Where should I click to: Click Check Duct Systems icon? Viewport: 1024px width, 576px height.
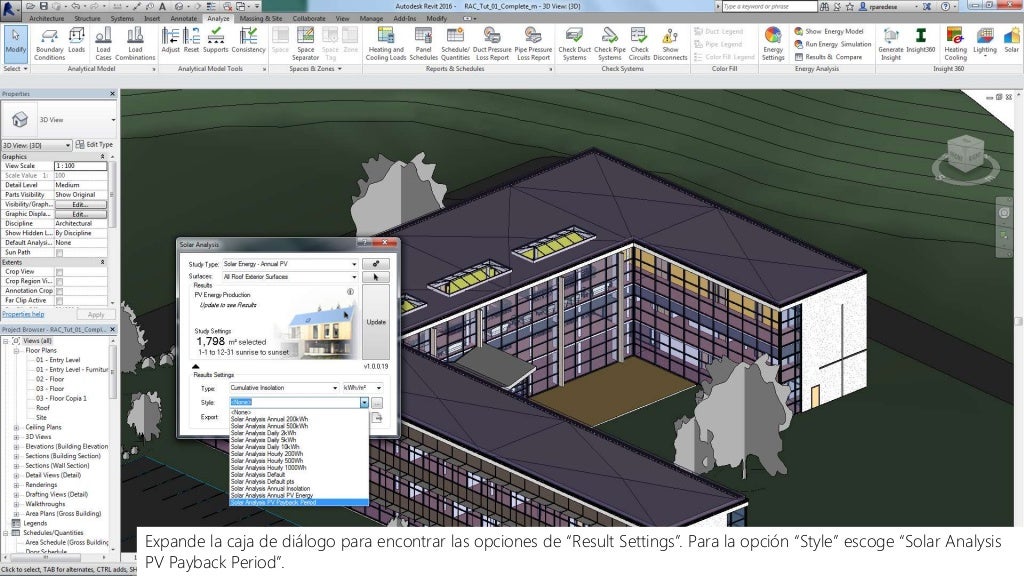point(575,44)
